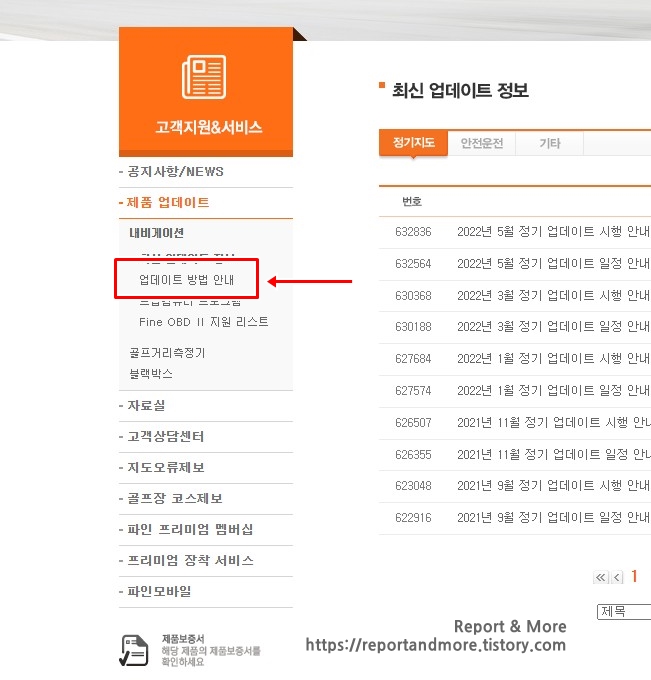This screenshot has width=651, height=680.
Task: Click number 622916 in the list
Action: point(413,518)
